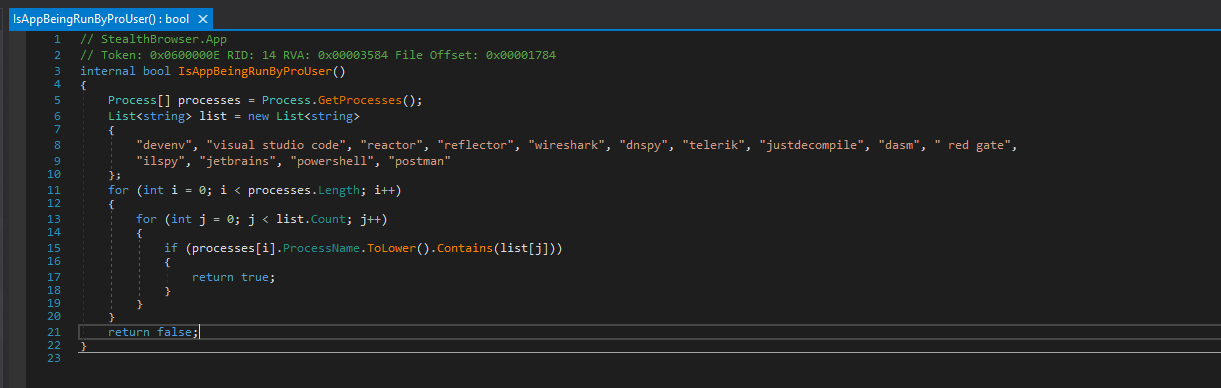1221x388 pixels.
Task: Click line number 15 in the gutter
Action: (54, 247)
